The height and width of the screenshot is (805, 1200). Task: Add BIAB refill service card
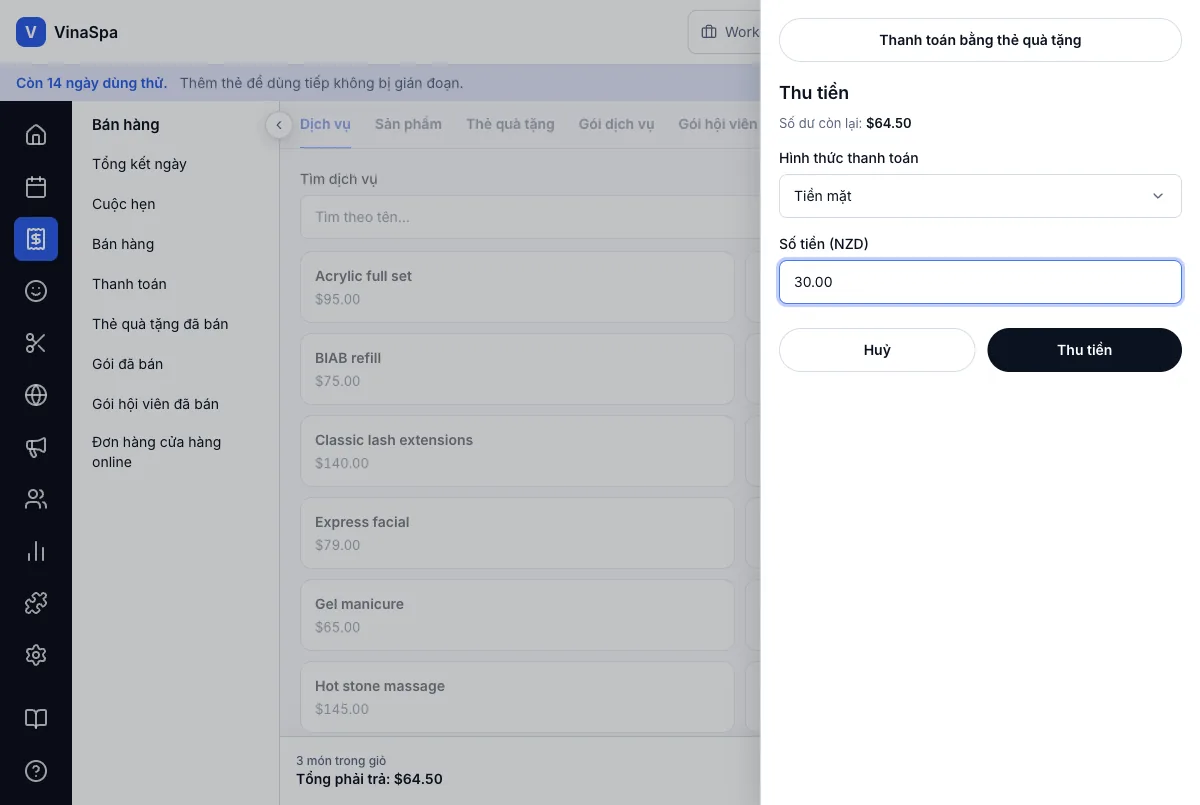tap(517, 369)
